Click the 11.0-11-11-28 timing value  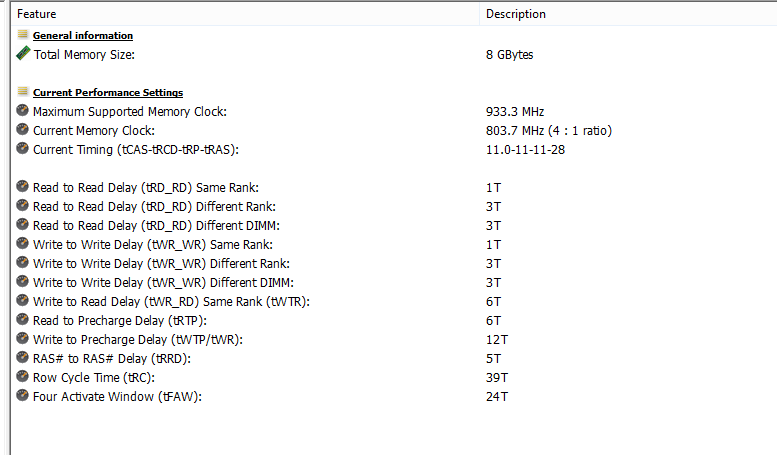(525, 150)
